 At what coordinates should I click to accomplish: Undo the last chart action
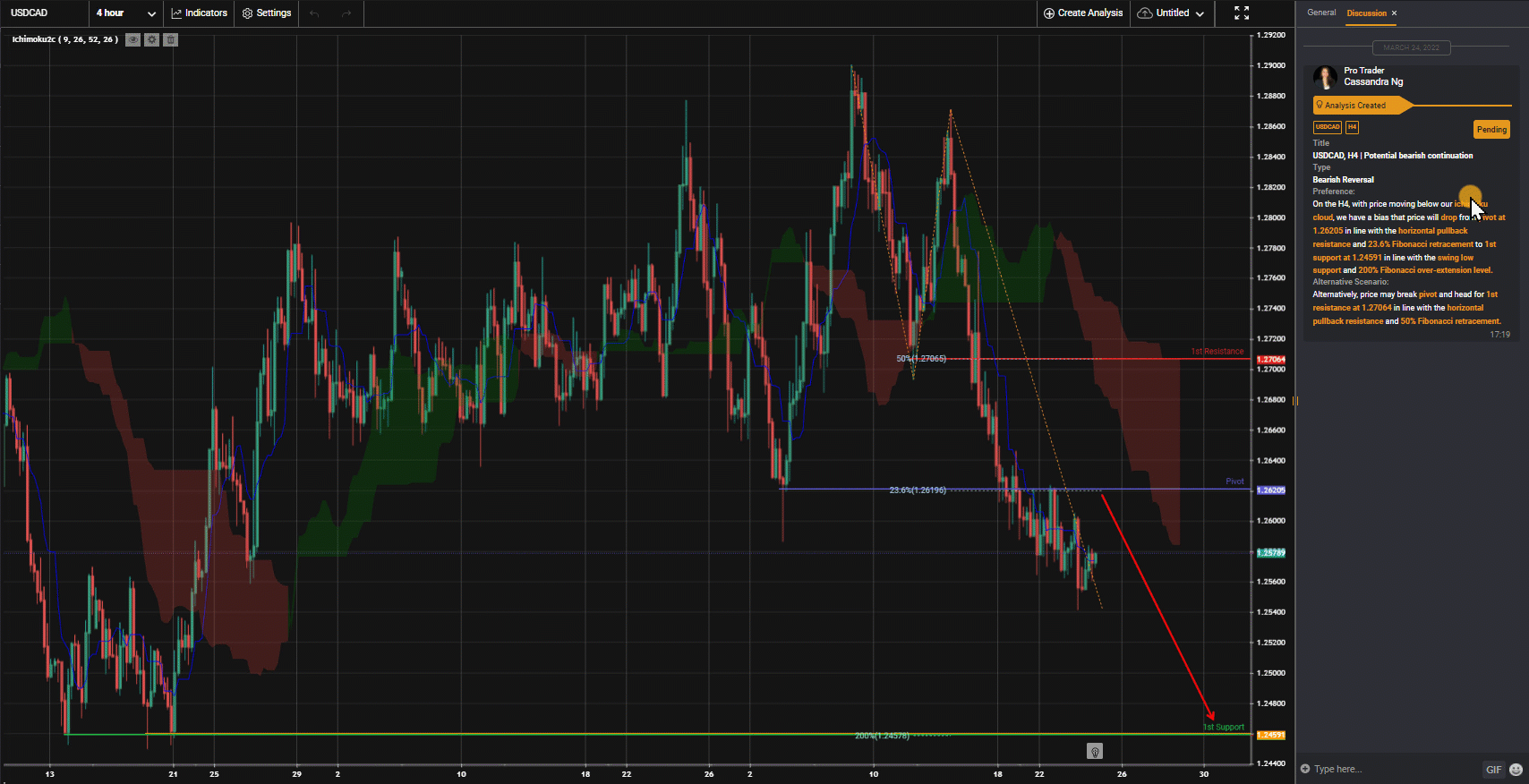click(x=314, y=13)
